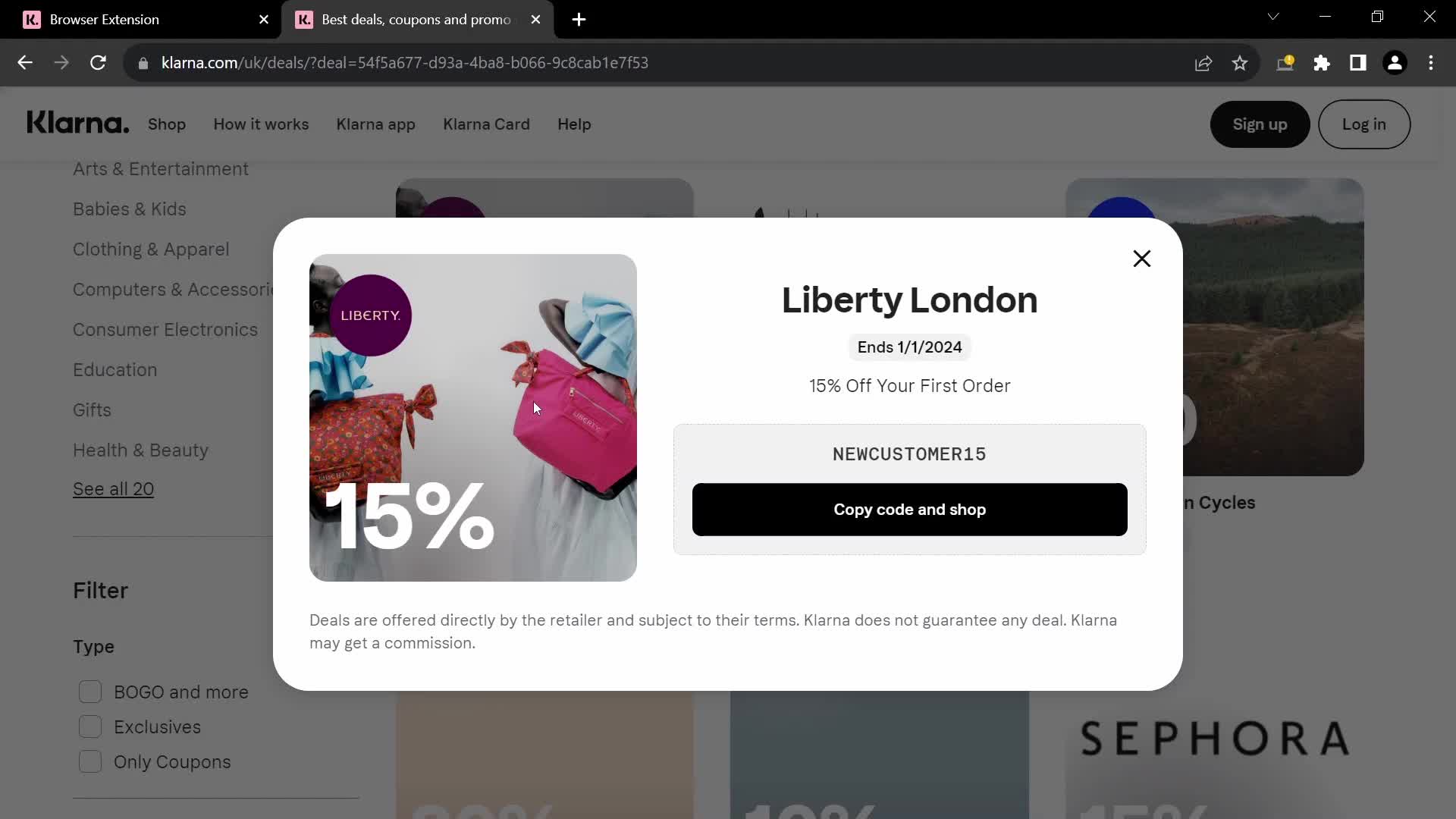This screenshot has width=1456, height=819.
Task: Click the Klarna logo in top left
Action: click(79, 124)
